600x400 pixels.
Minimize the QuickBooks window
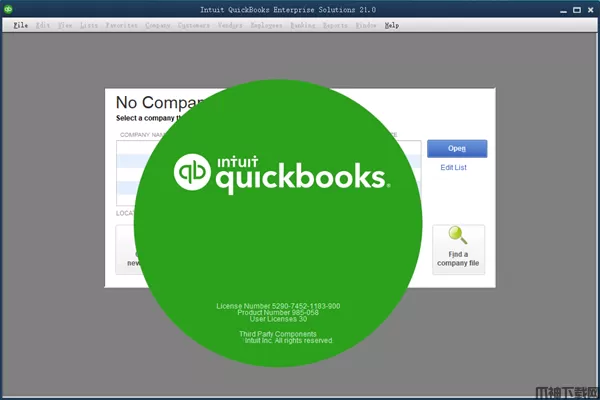(563, 10)
